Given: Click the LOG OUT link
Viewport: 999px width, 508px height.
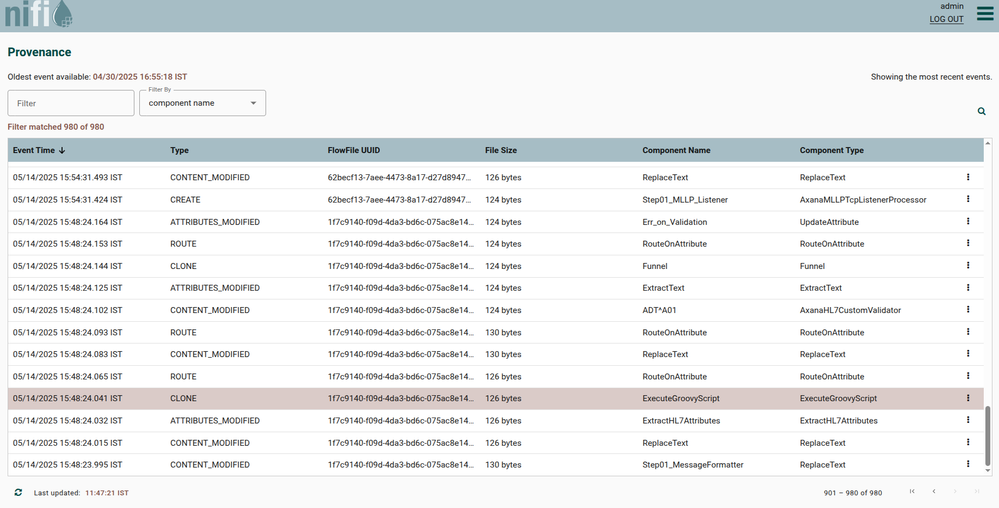Looking at the screenshot, I should pos(946,19).
